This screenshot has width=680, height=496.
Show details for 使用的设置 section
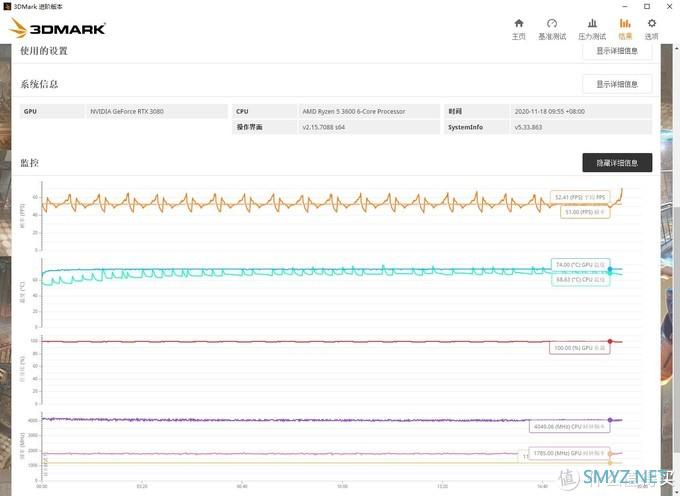pyautogui.click(x=617, y=51)
